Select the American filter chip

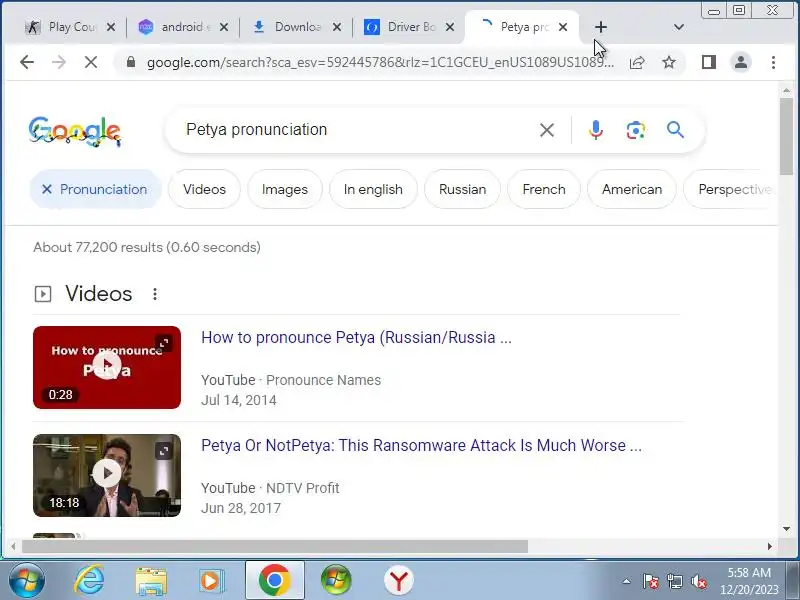pyautogui.click(x=632, y=189)
